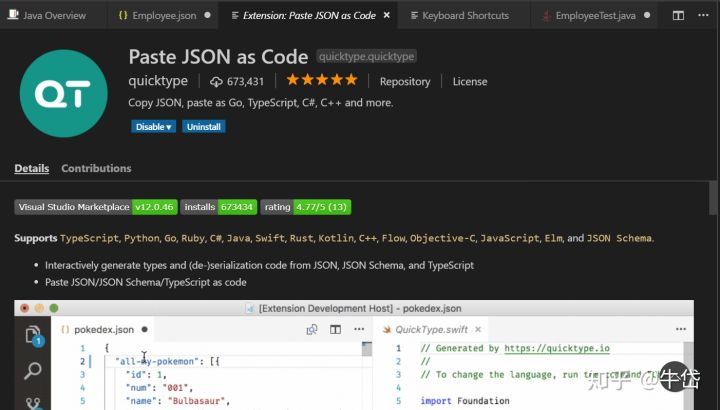Click the quicktype QT extension logo
720x410 pixels.
[x=63, y=94]
